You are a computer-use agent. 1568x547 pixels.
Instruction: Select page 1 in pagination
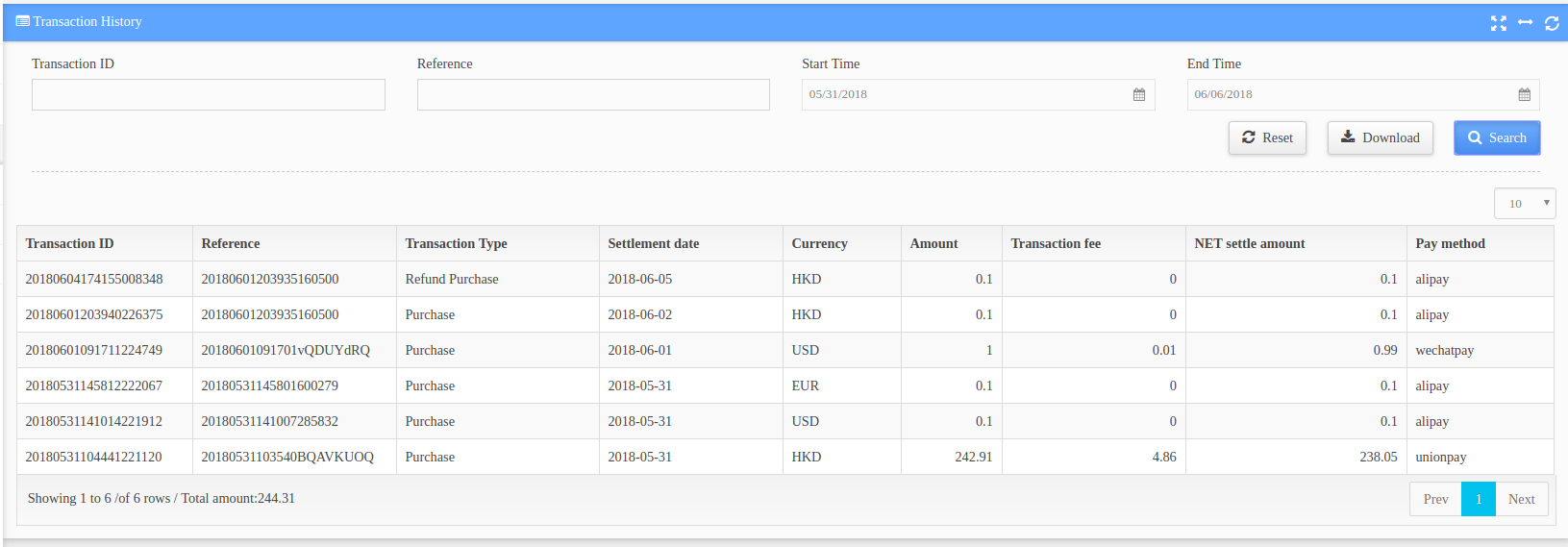(1479, 499)
